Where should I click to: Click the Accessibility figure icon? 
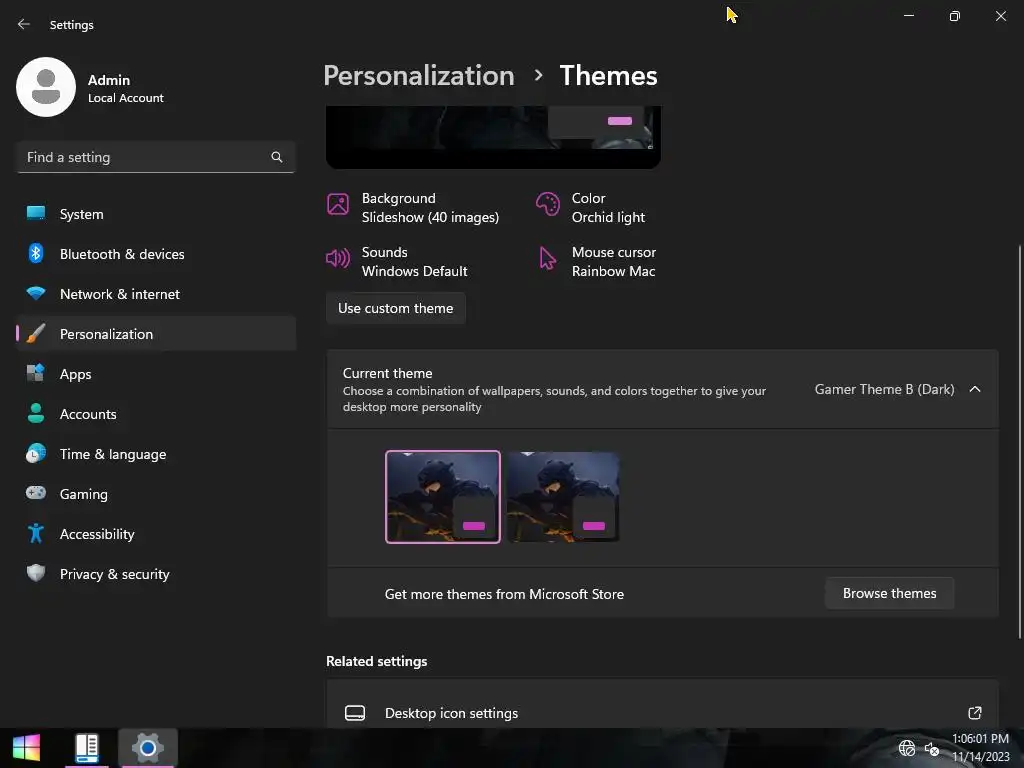click(x=36, y=533)
